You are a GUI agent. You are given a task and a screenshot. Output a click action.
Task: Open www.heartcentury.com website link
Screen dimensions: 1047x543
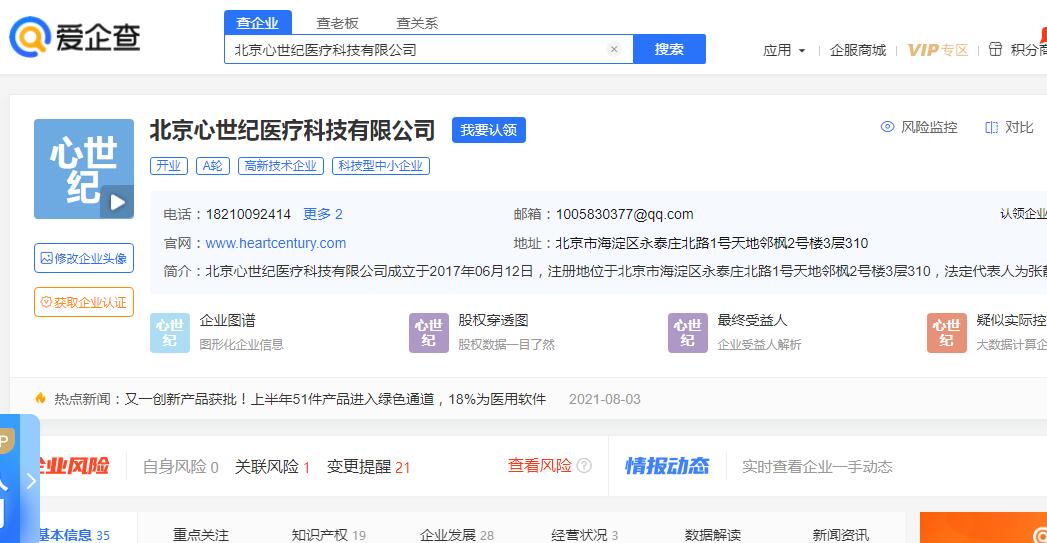[x=276, y=243]
